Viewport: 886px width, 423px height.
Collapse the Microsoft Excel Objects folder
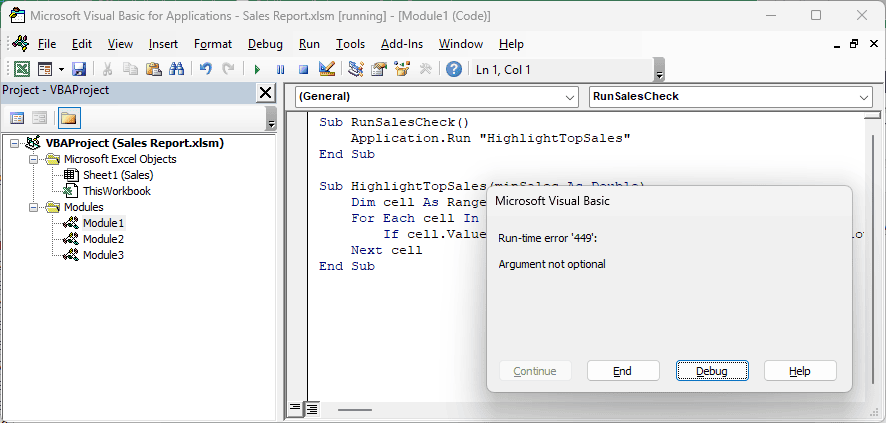click(33, 159)
